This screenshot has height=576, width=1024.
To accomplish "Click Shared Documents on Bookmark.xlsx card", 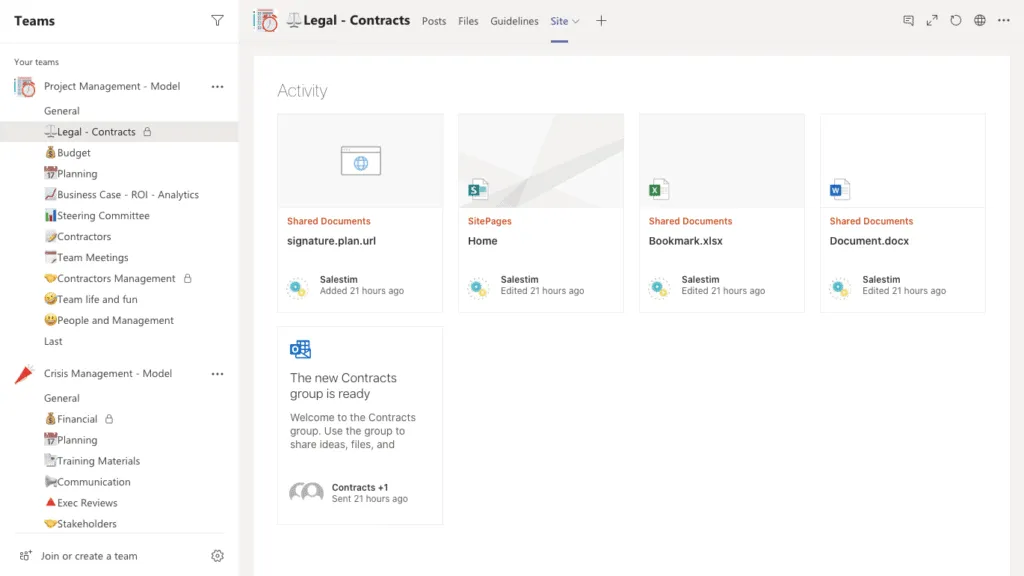I will pos(690,221).
